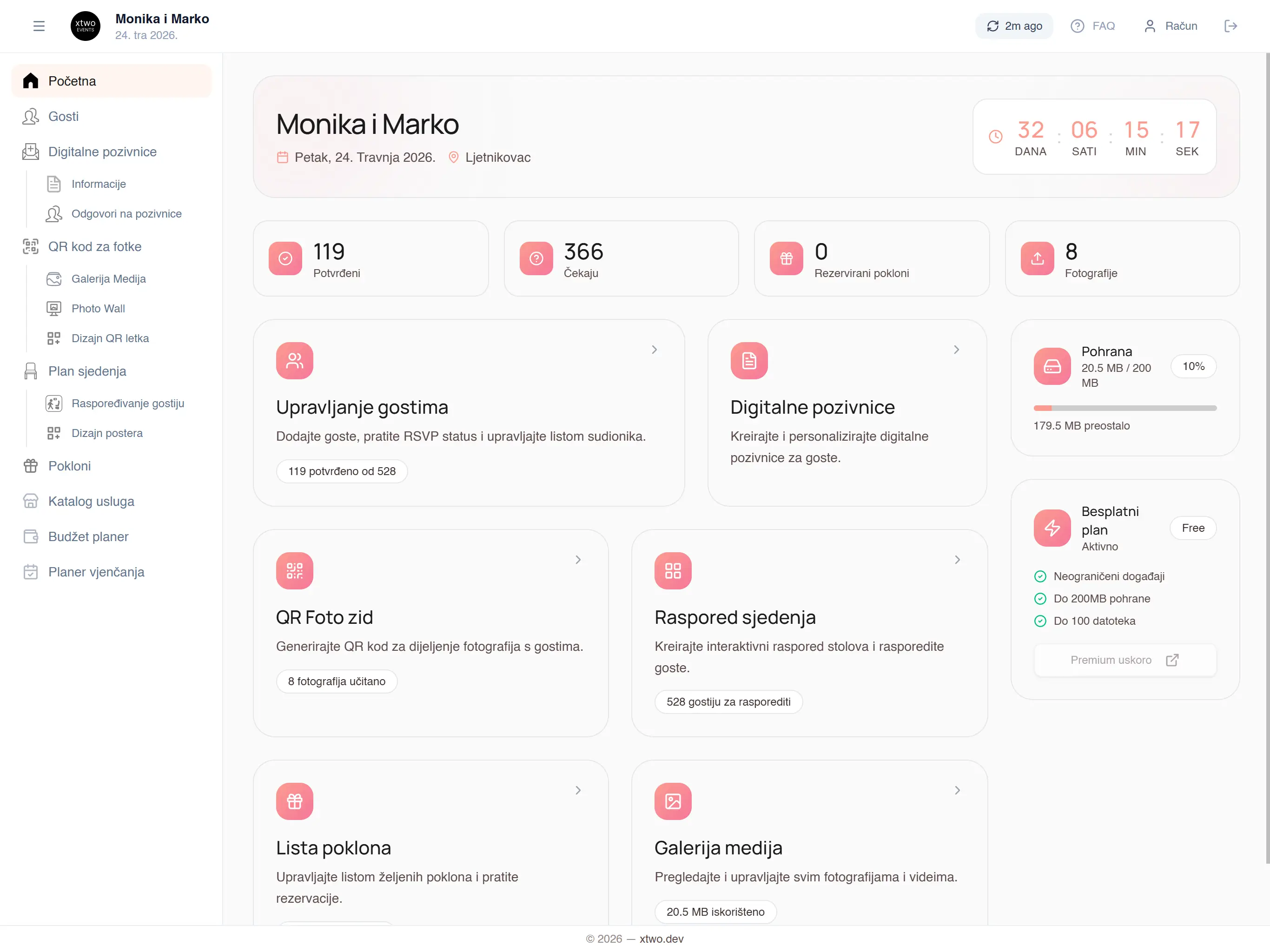
Task: Select the Budžet planer icon
Action: pos(30,536)
